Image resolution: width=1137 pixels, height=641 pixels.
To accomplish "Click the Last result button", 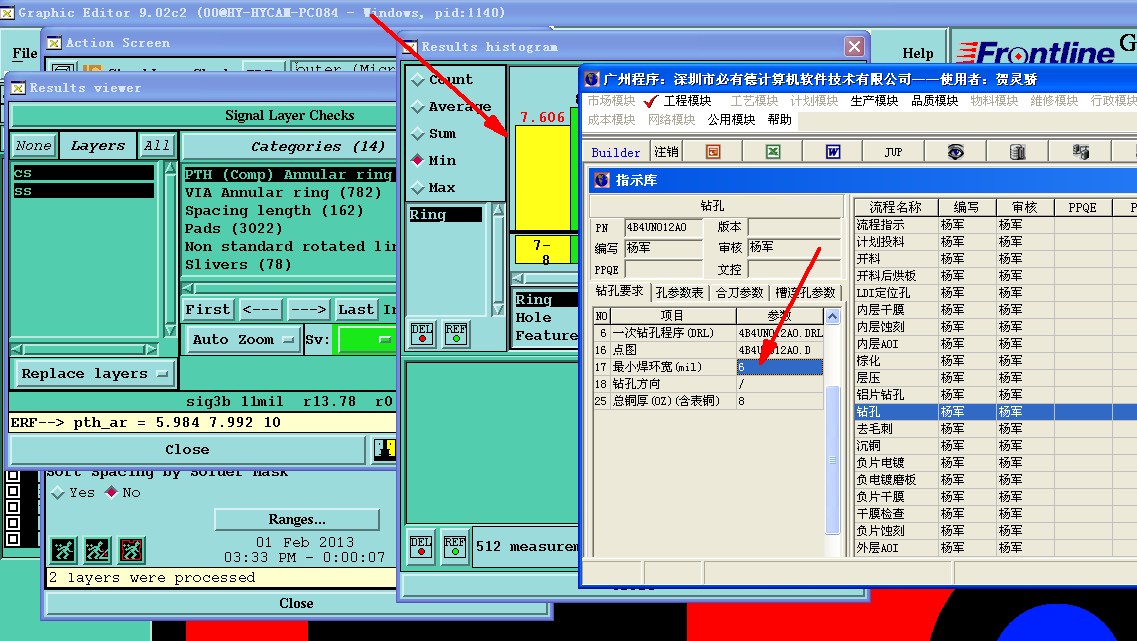I will 356,310.
